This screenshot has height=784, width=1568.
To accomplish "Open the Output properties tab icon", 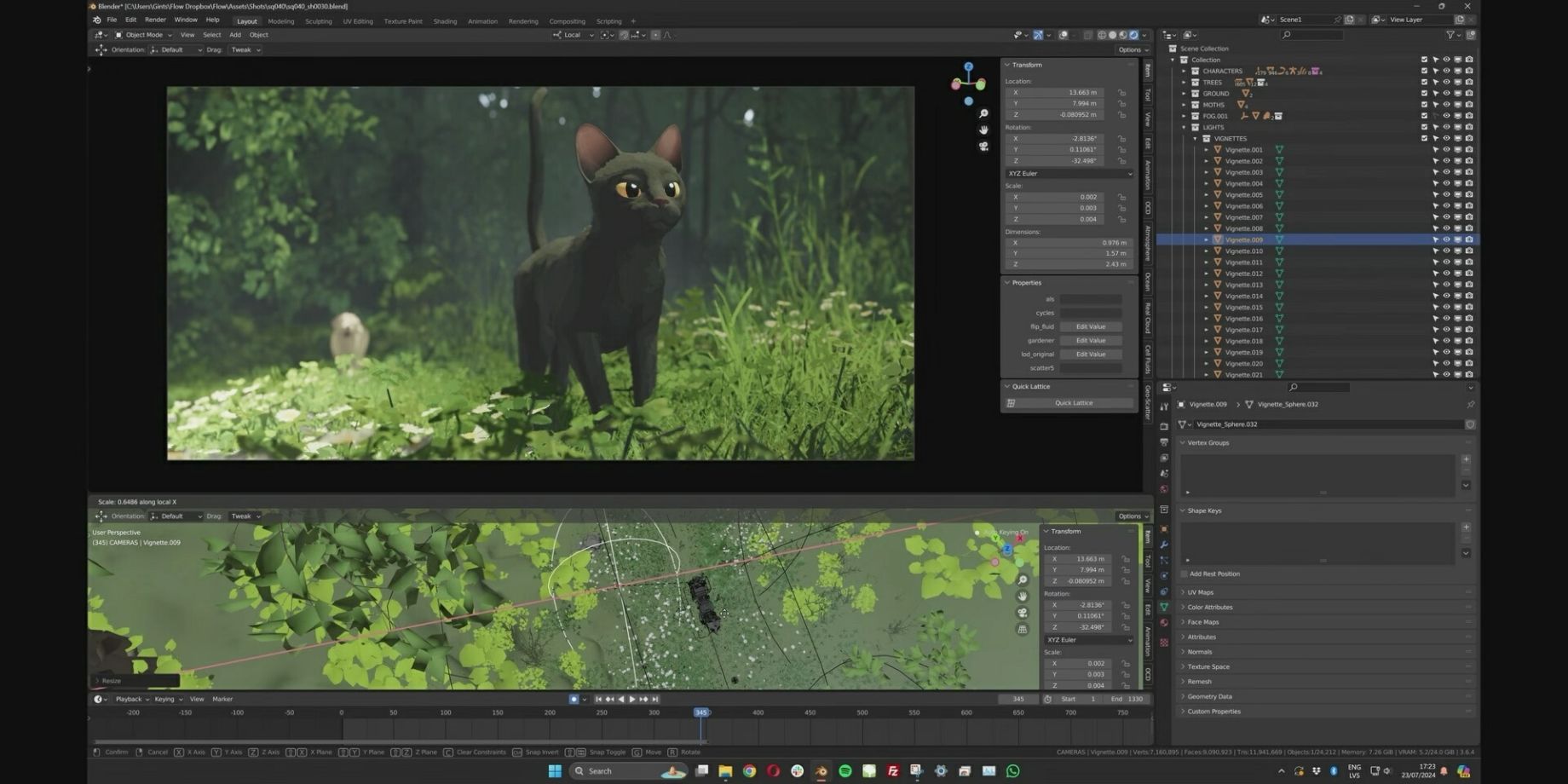I will (1164, 442).
